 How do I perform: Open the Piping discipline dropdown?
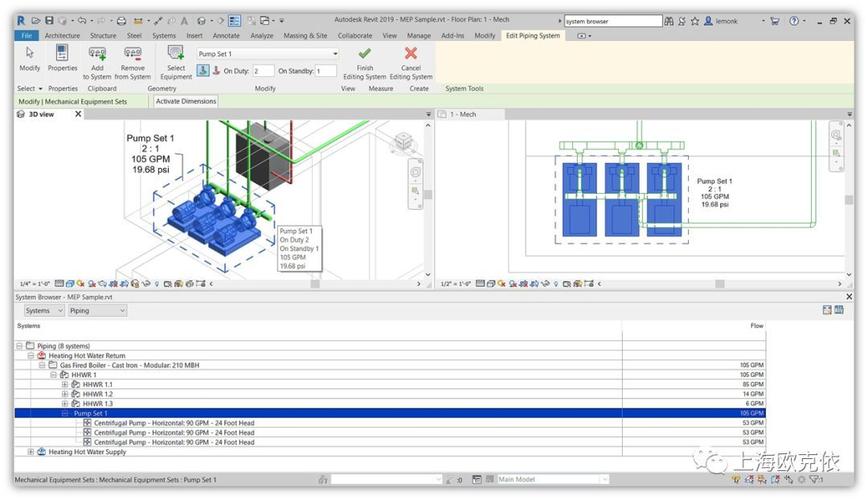click(97, 311)
